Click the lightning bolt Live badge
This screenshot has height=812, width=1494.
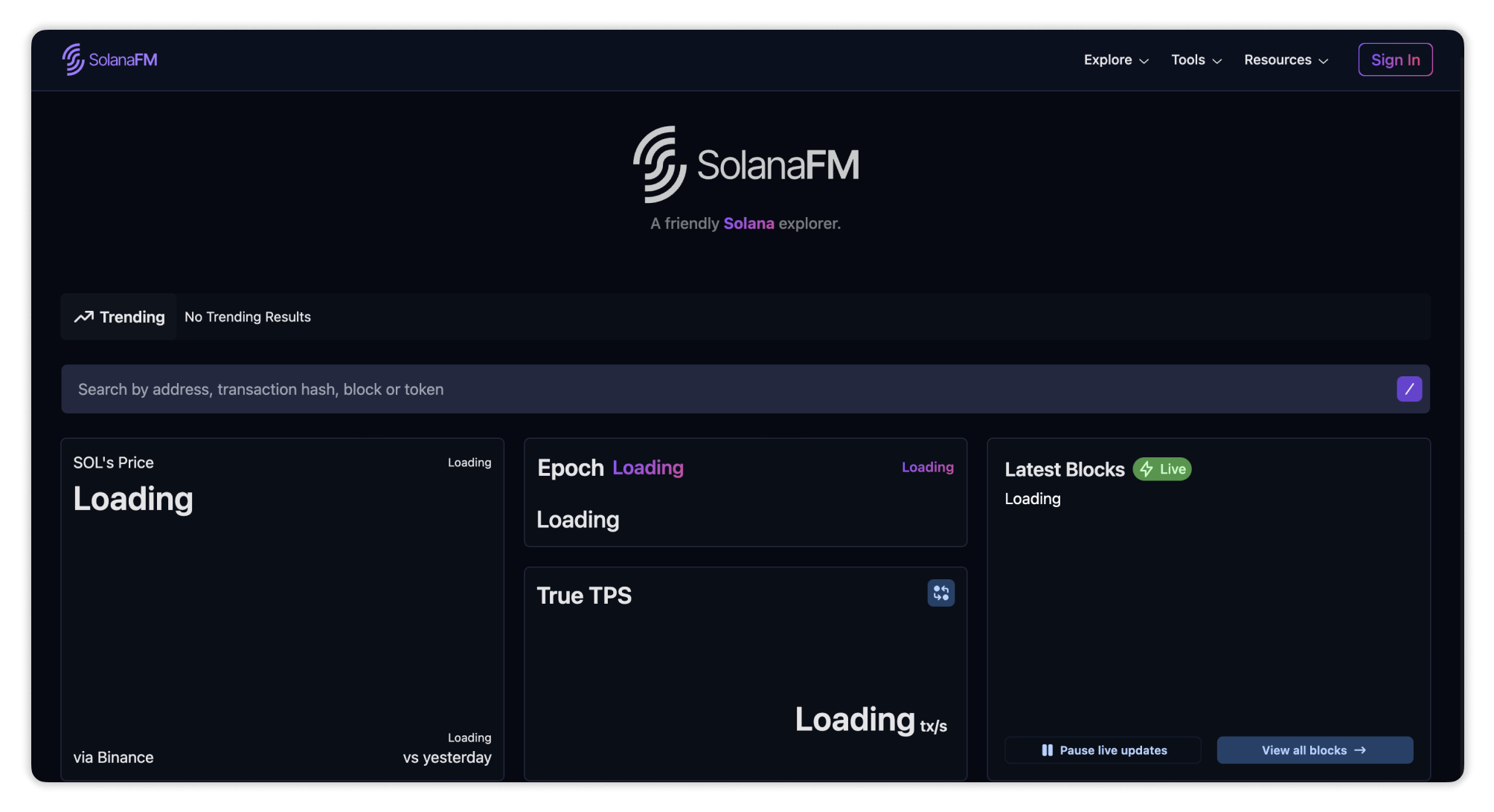(1161, 469)
